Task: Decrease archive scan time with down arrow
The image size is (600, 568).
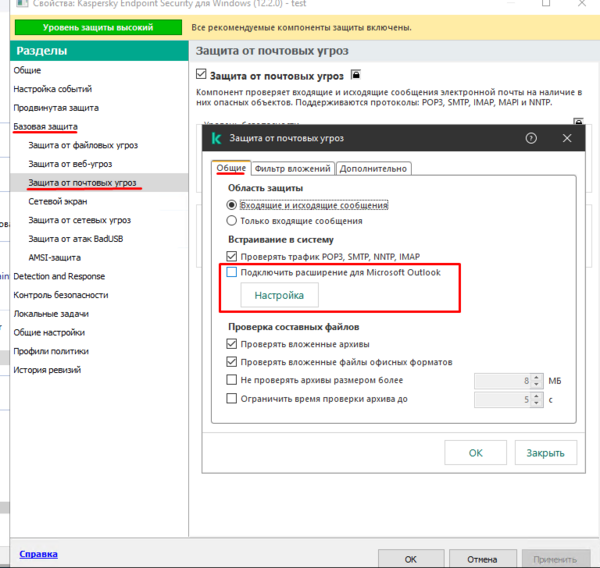Action: click(536, 403)
